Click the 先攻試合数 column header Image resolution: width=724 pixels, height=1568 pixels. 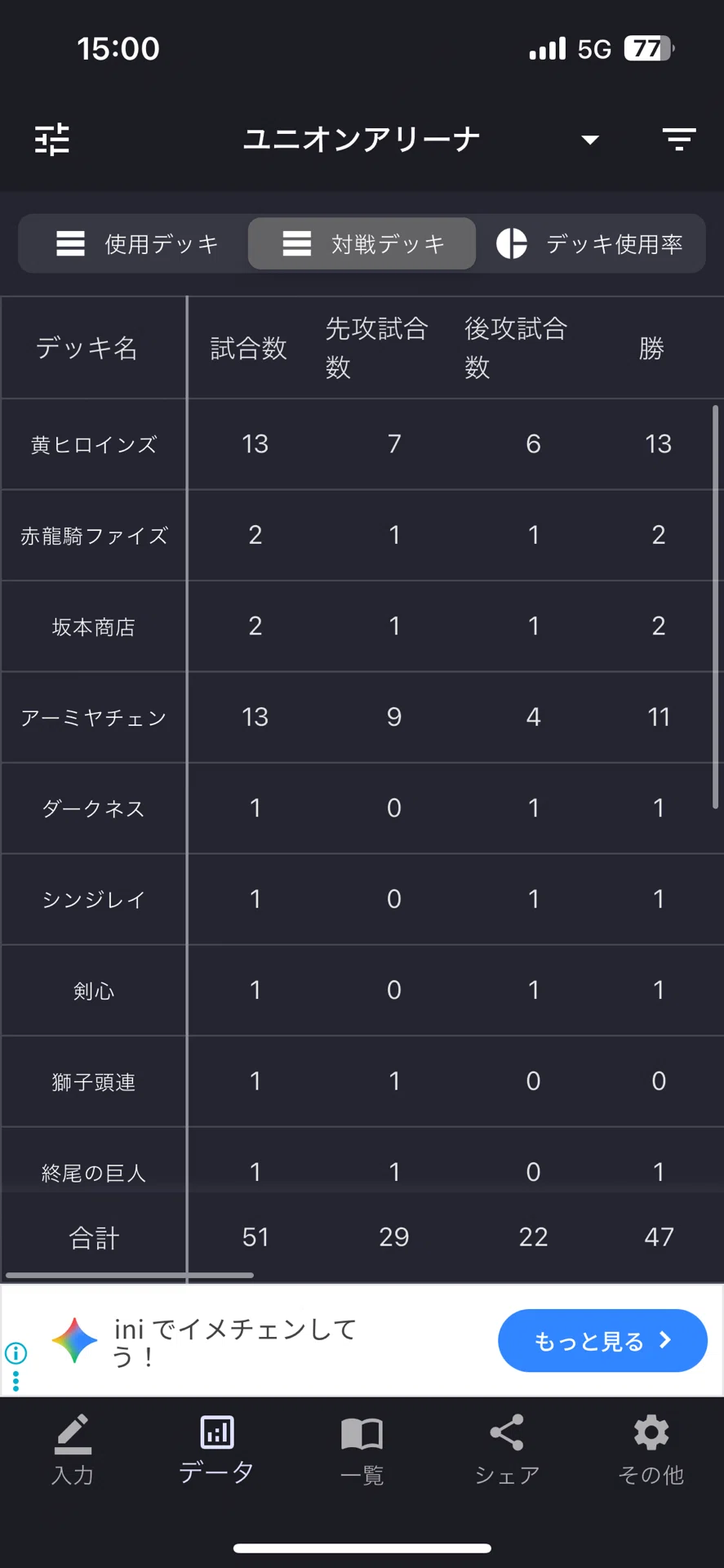(x=377, y=348)
